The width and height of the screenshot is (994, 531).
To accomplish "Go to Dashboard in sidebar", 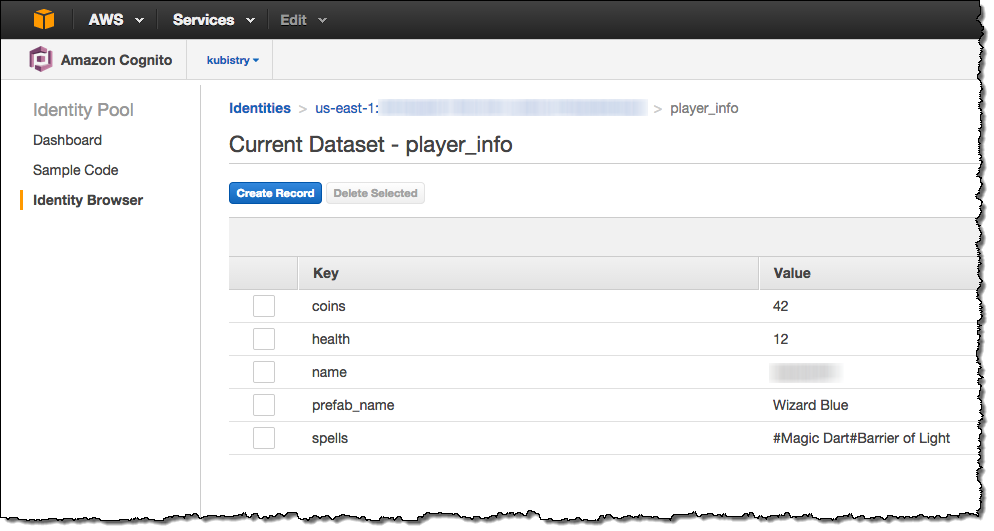I will click(67, 140).
